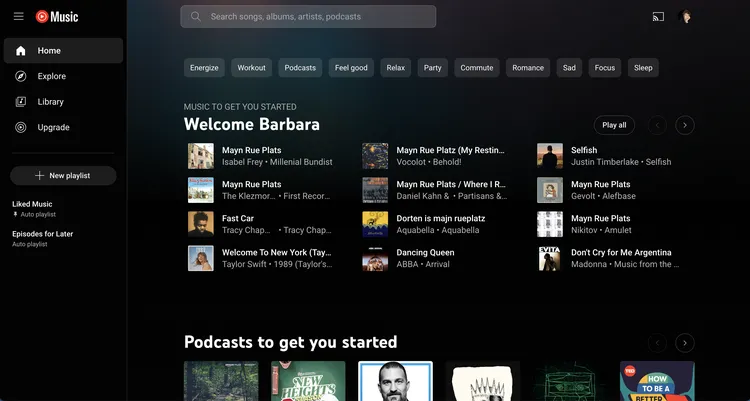Image resolution: width=750 pixels, height=401 pixels.
Task: Open the hamburger guide menu
Action: pyautogui.click(x=18, y=17)
